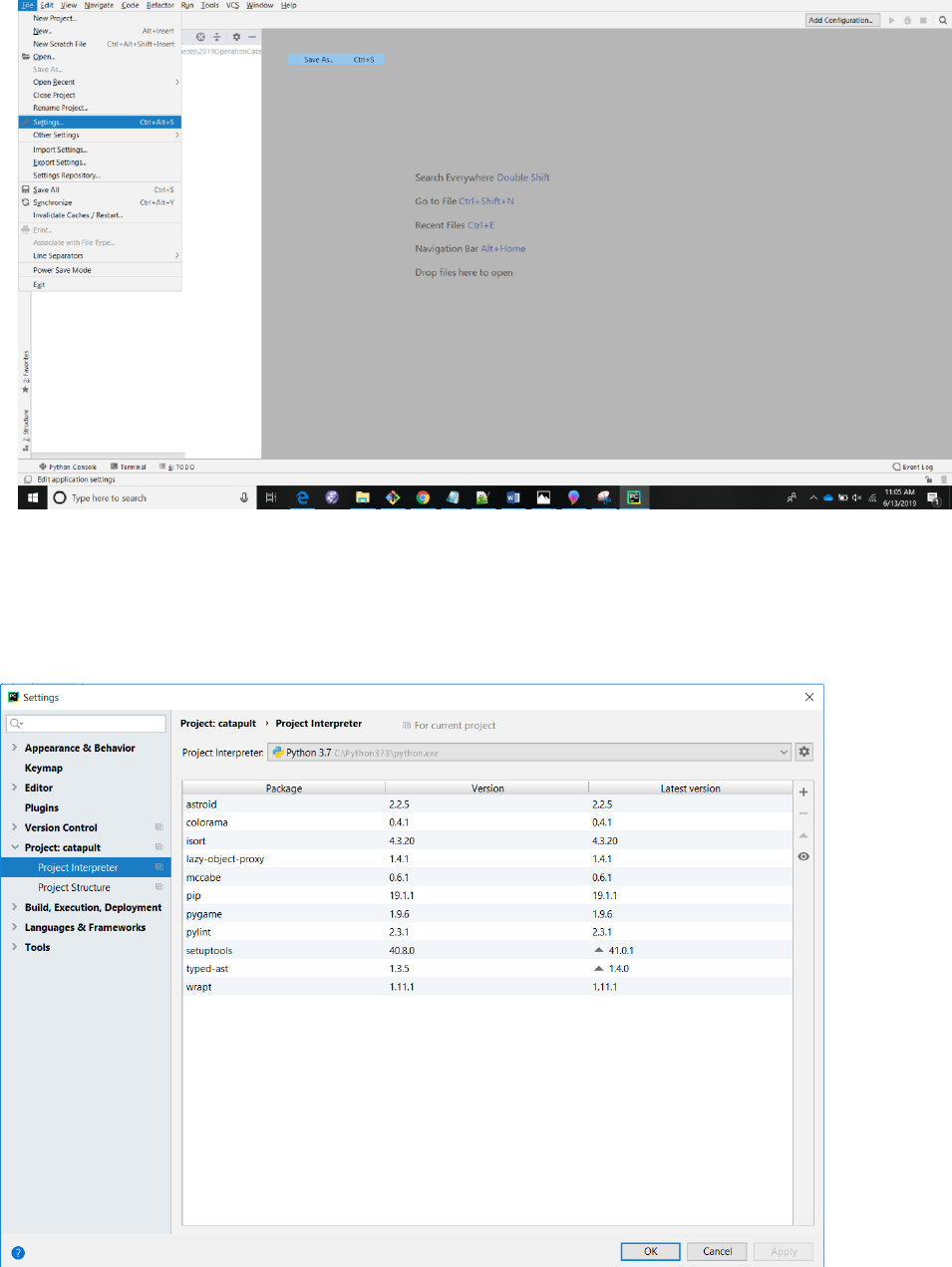This screenshot has height=1267, width=952.
Task: Expand Build, Execution, Deployment node
Action: point(14,907)
